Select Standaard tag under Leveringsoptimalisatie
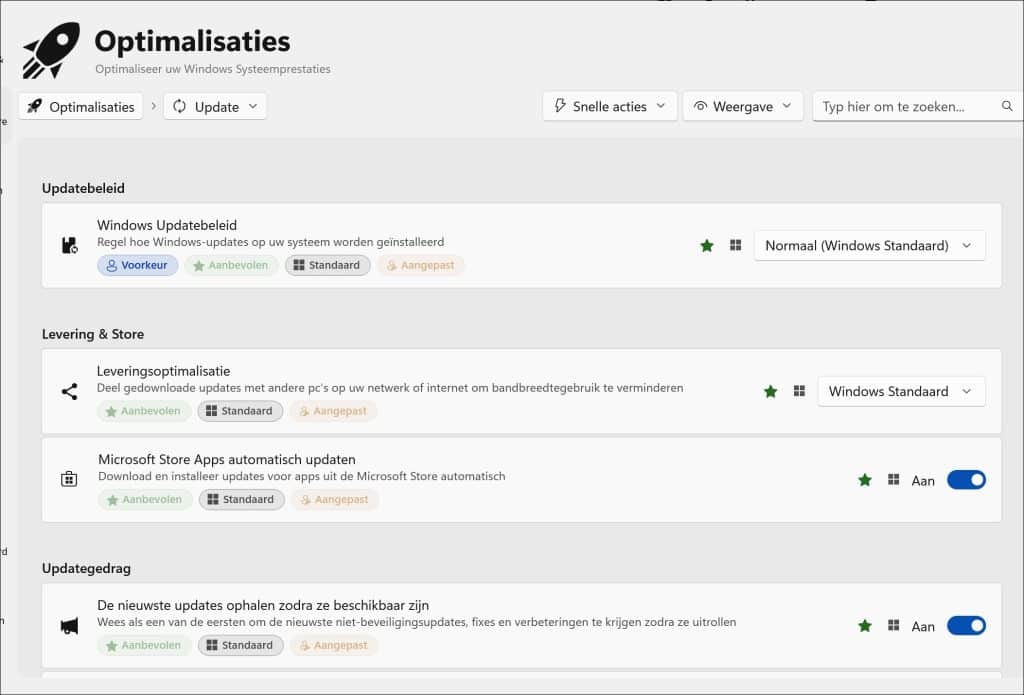The image size is (1024, 695). coord(240,411)
